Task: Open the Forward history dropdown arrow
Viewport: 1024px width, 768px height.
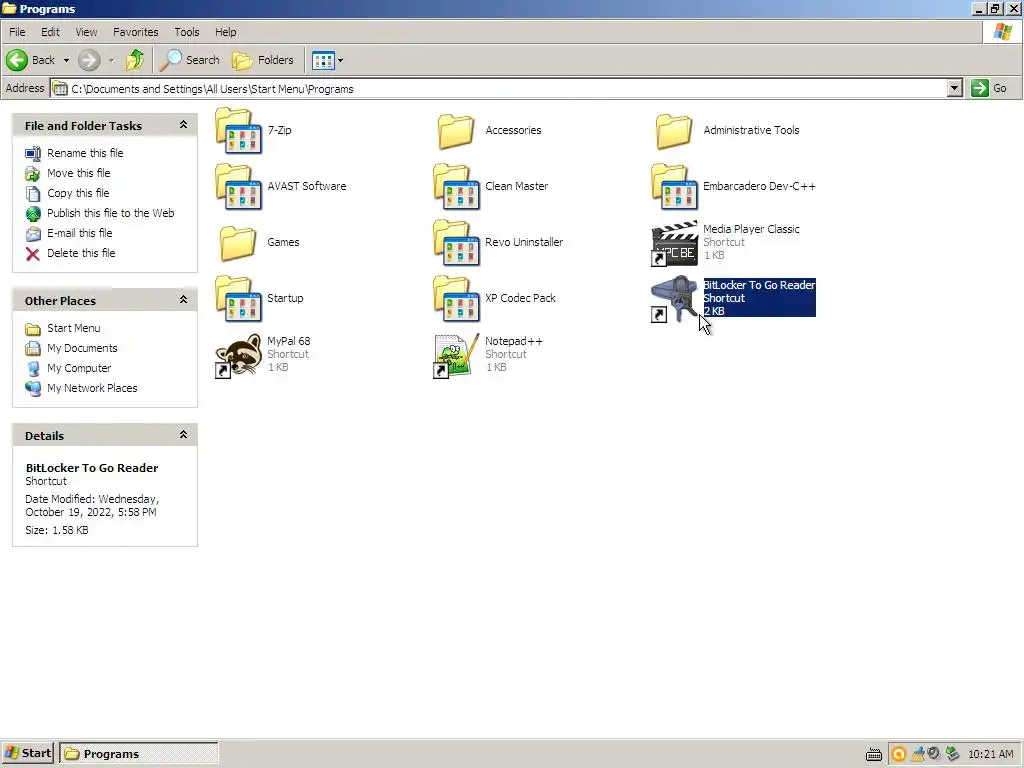Action: click(x=111, y=60)
